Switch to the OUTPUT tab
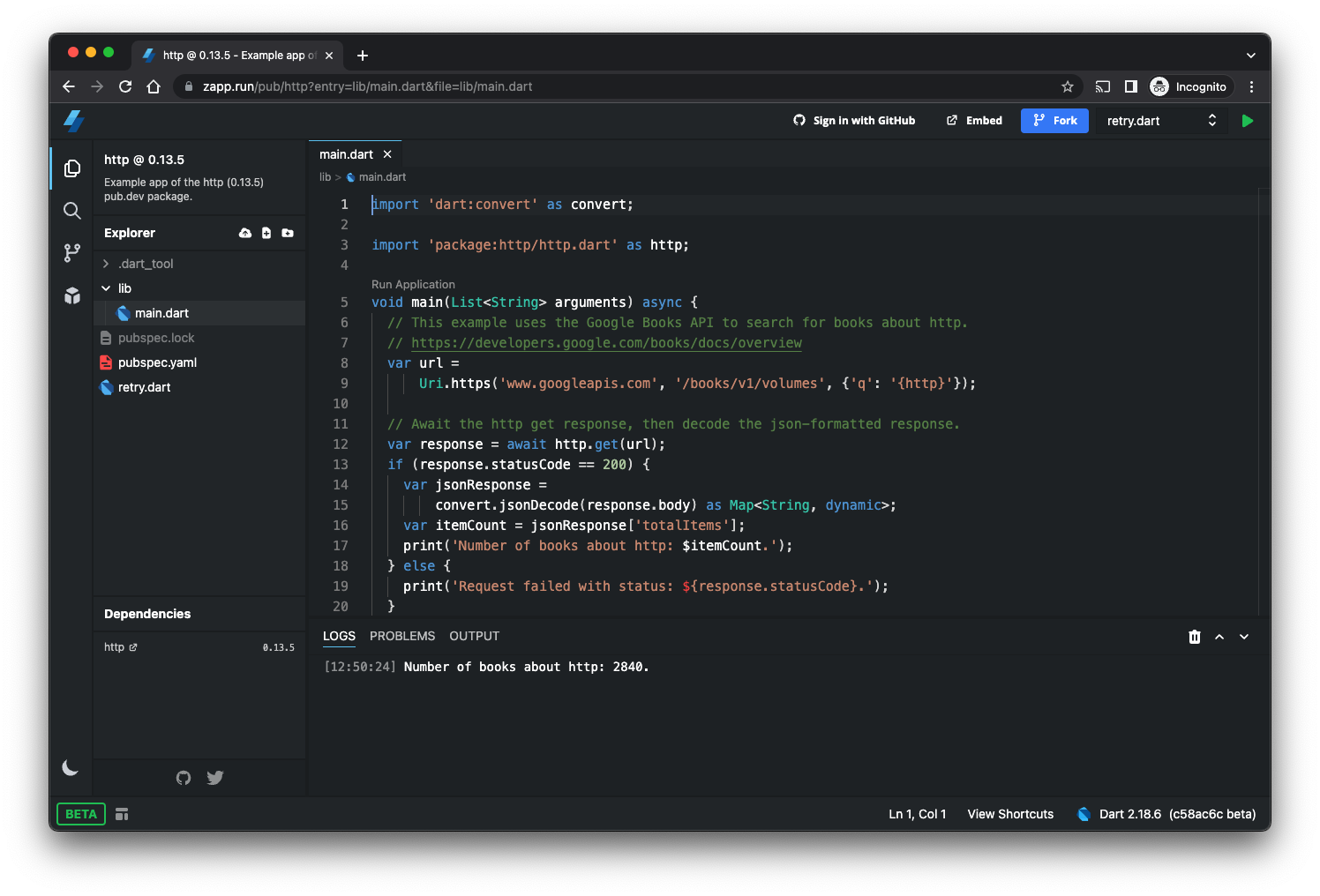1320x896 pixels. click(474, 636)
